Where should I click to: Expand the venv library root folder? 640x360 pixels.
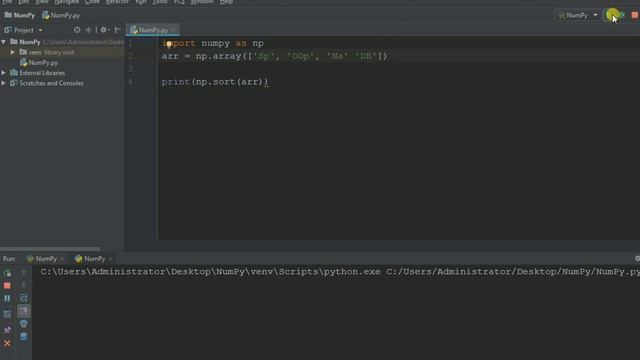pyautogui.click(x=13, y=52)
